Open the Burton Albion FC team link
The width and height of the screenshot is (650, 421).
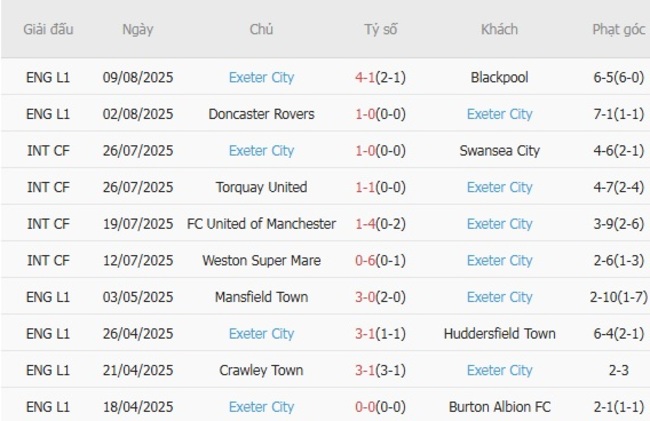(499, 407)
